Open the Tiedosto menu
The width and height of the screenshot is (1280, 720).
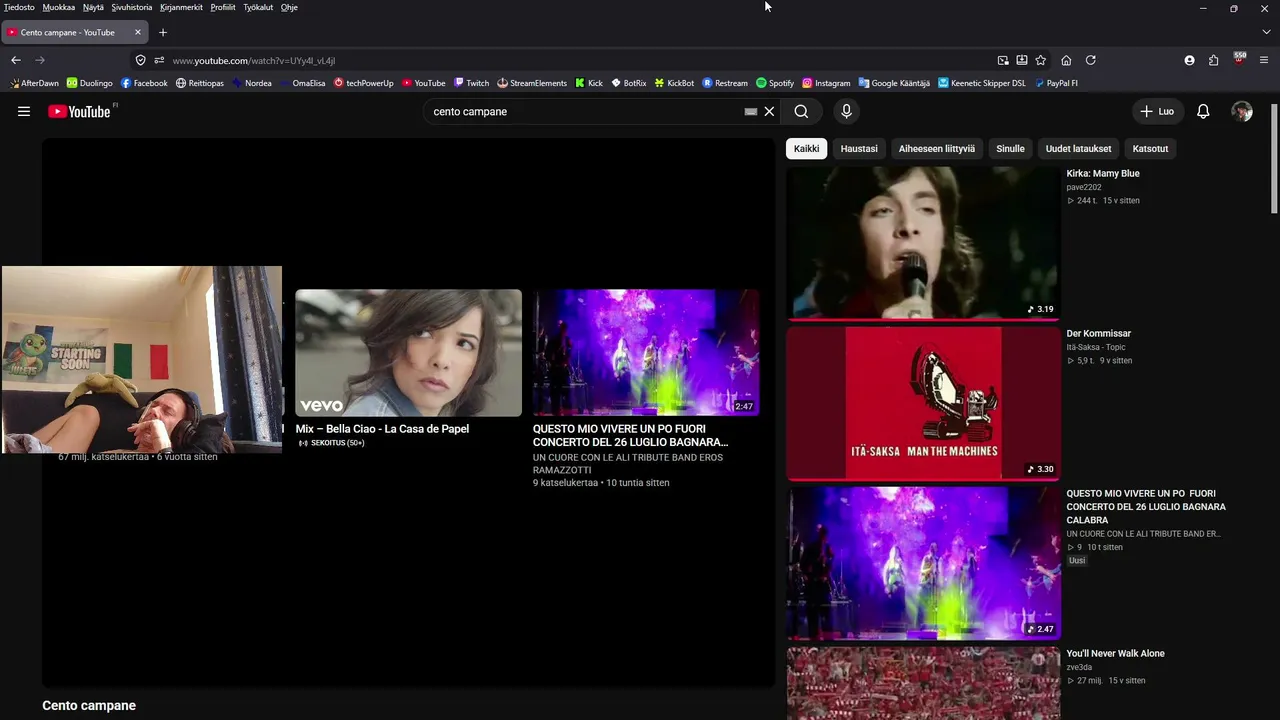pyautogui.click(x=19, y=7)
